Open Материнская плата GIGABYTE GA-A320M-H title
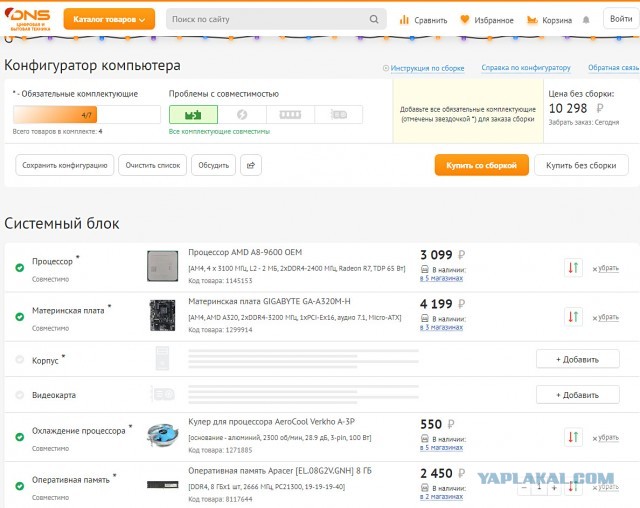This screenshot has height=508, width=640. pyautogui.click(x=269, y=301)
